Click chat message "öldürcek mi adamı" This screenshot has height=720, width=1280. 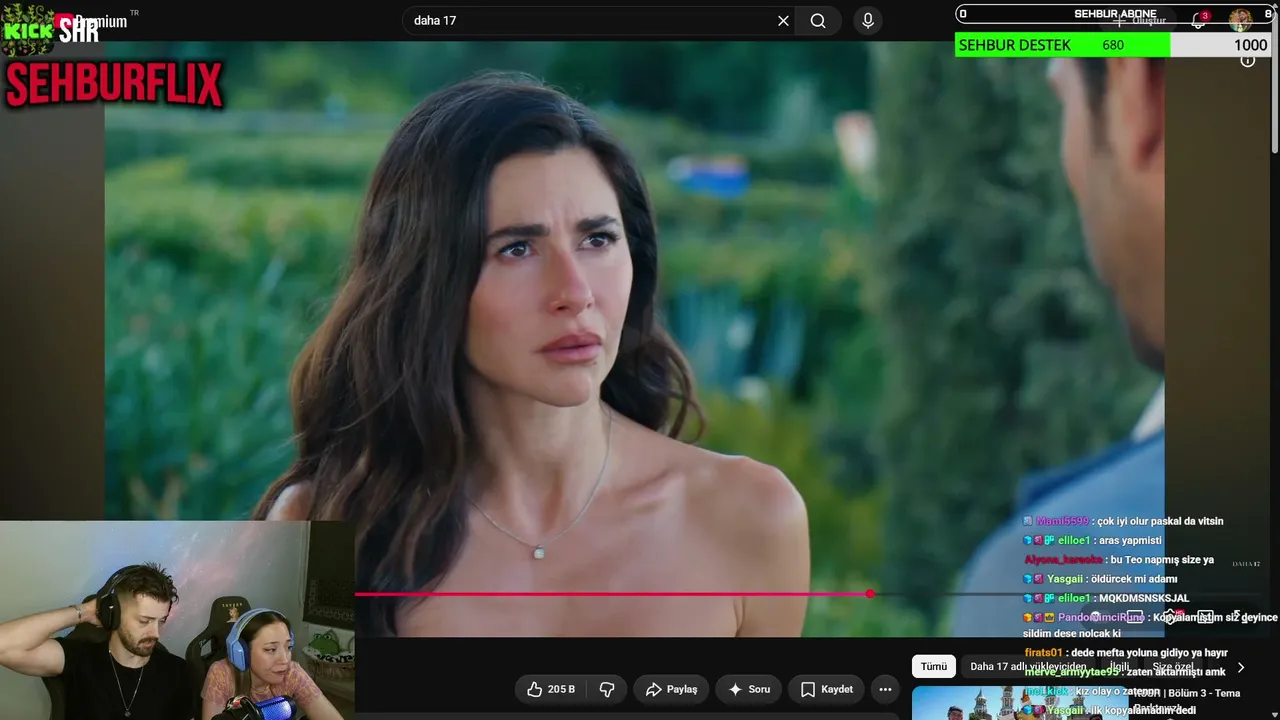coord(1134,579)
